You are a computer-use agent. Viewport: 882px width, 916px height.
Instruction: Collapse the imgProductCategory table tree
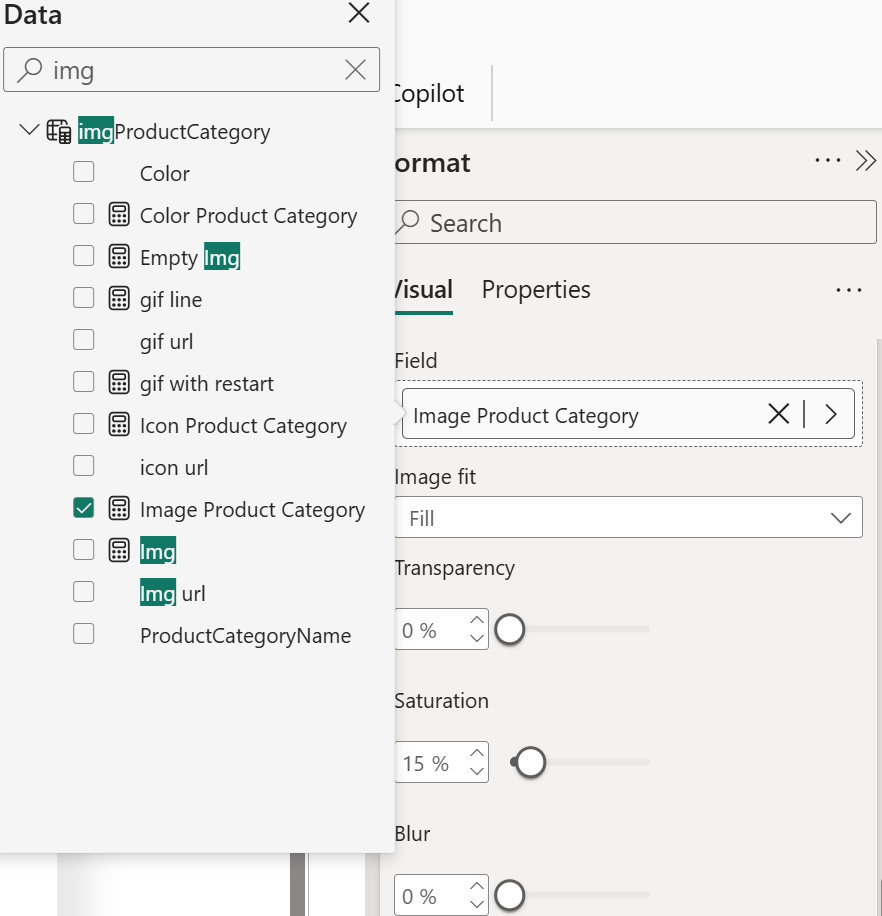[x=29, y=129]
